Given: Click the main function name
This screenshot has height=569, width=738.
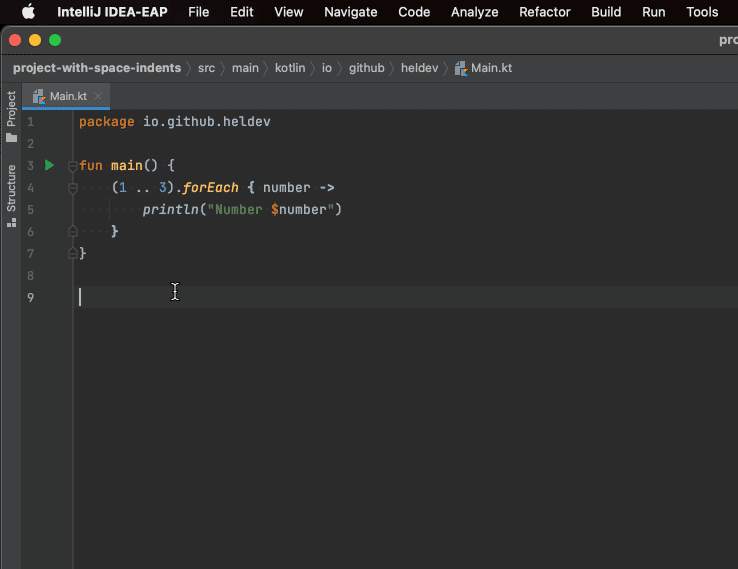Looking at the screenshot, I should [x=127, y=166].
